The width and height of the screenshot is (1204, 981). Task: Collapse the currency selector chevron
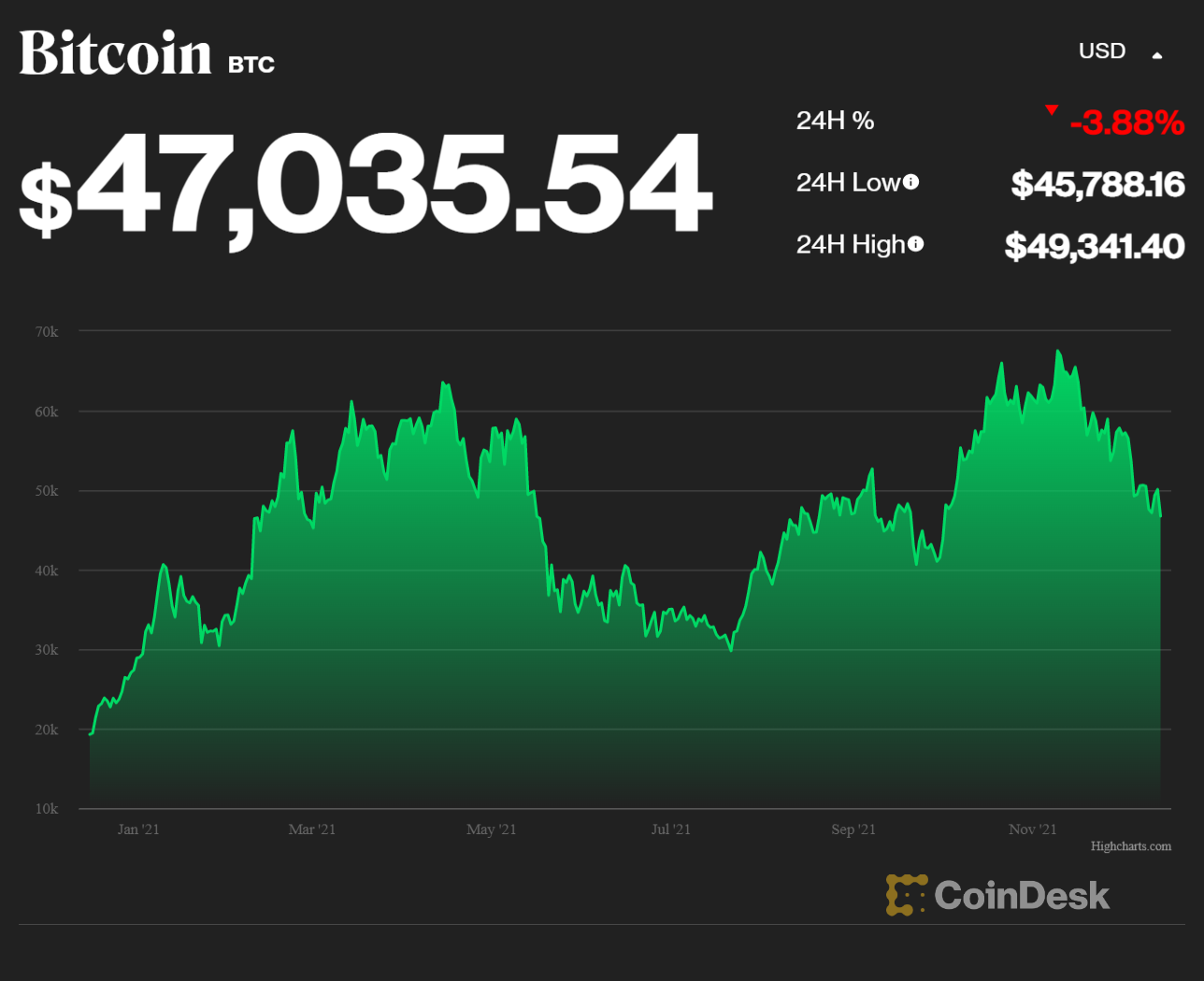[1157, 54]
